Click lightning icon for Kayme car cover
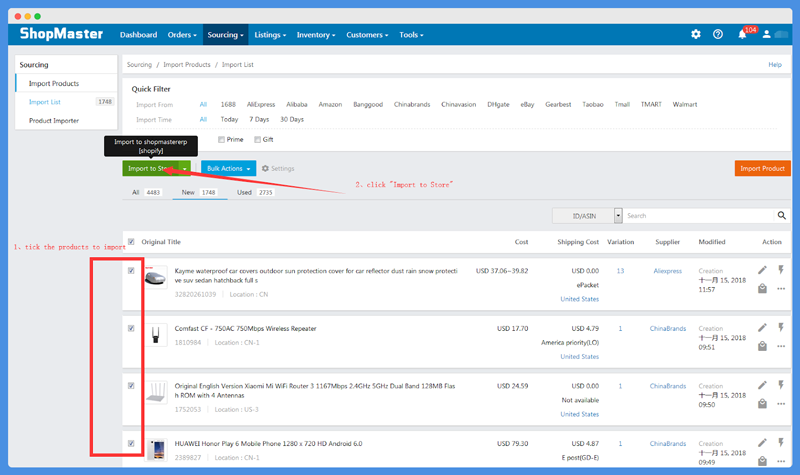This screenshot has width=800, height=475. coord(781,269)
